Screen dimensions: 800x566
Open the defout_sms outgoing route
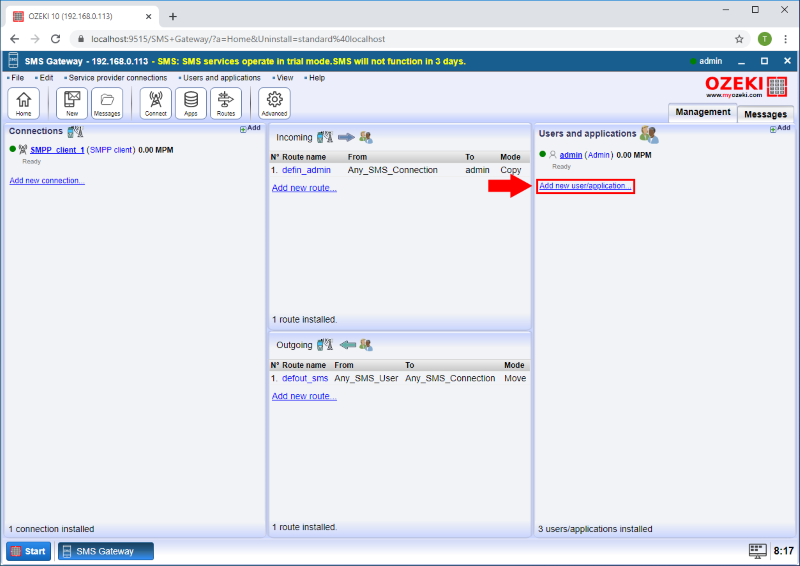coord(305,378)
